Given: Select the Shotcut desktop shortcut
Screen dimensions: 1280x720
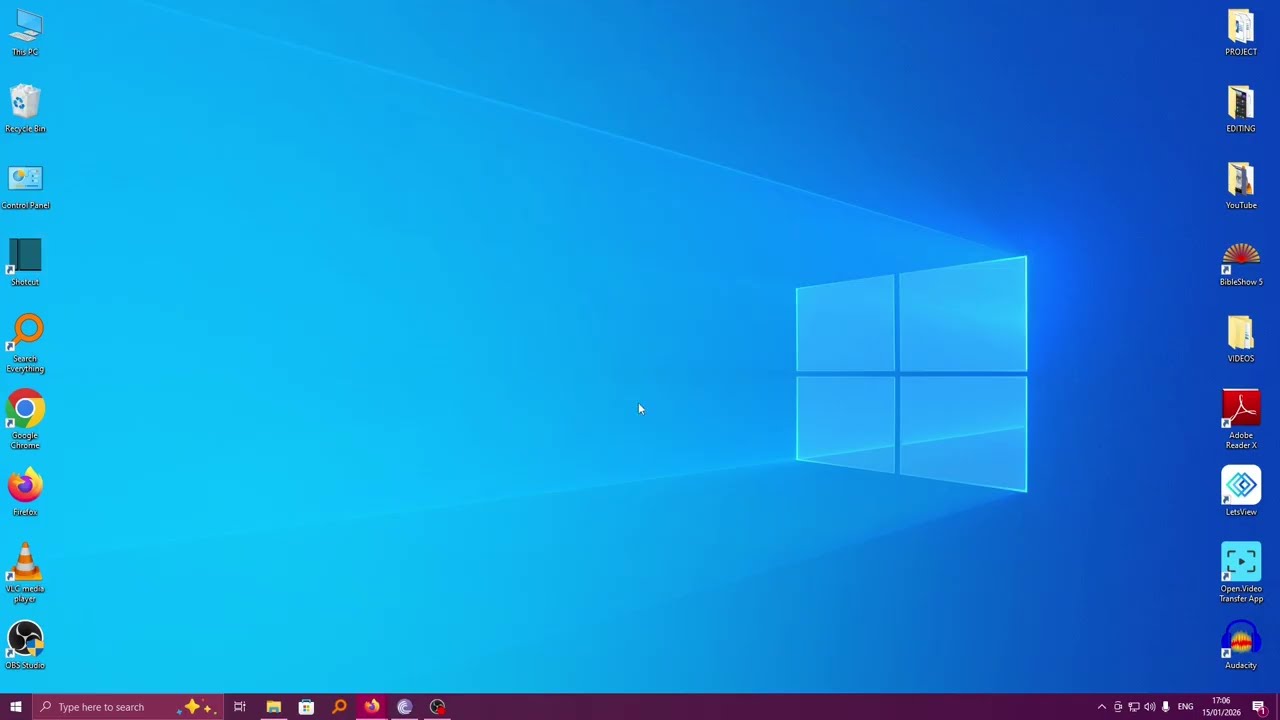Looking at the screenshot, I should (25, 263).
